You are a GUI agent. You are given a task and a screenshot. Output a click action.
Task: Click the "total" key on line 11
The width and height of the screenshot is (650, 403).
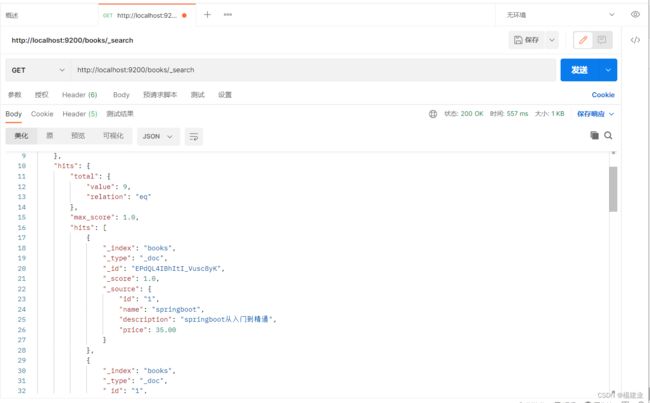point(85,176)
